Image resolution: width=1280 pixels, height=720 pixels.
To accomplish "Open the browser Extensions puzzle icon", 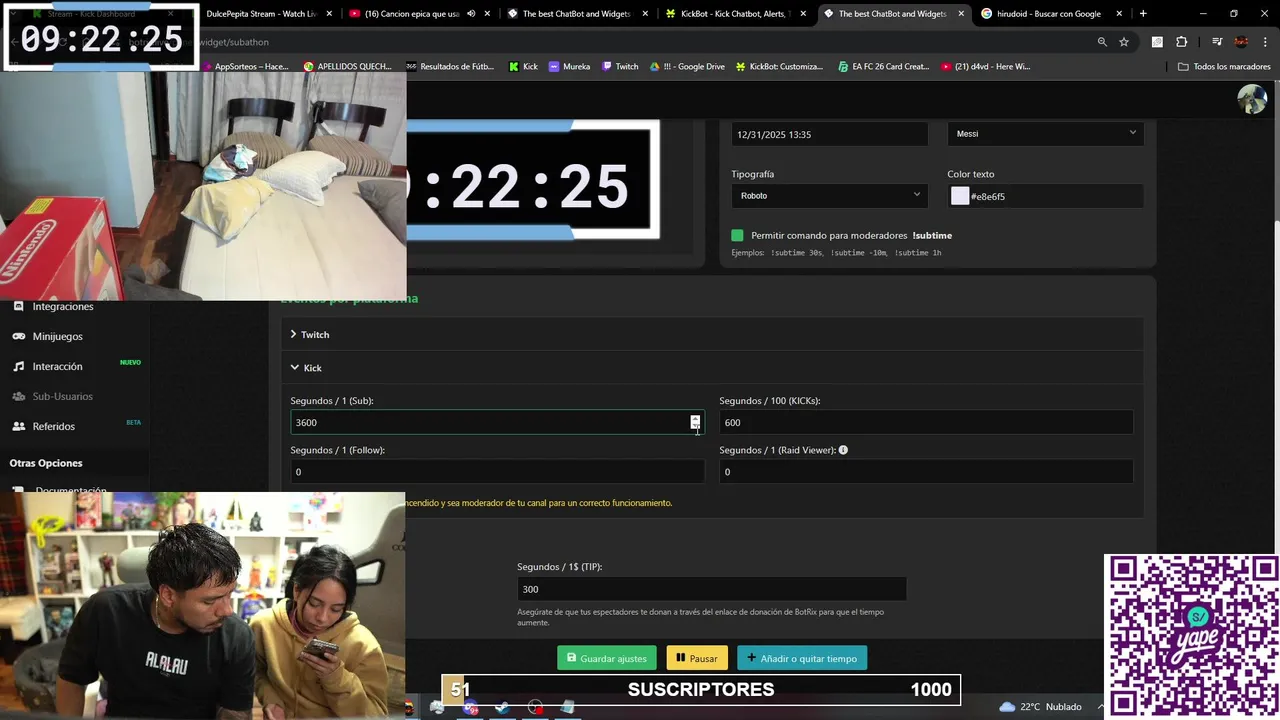I will pos(1181,42).
